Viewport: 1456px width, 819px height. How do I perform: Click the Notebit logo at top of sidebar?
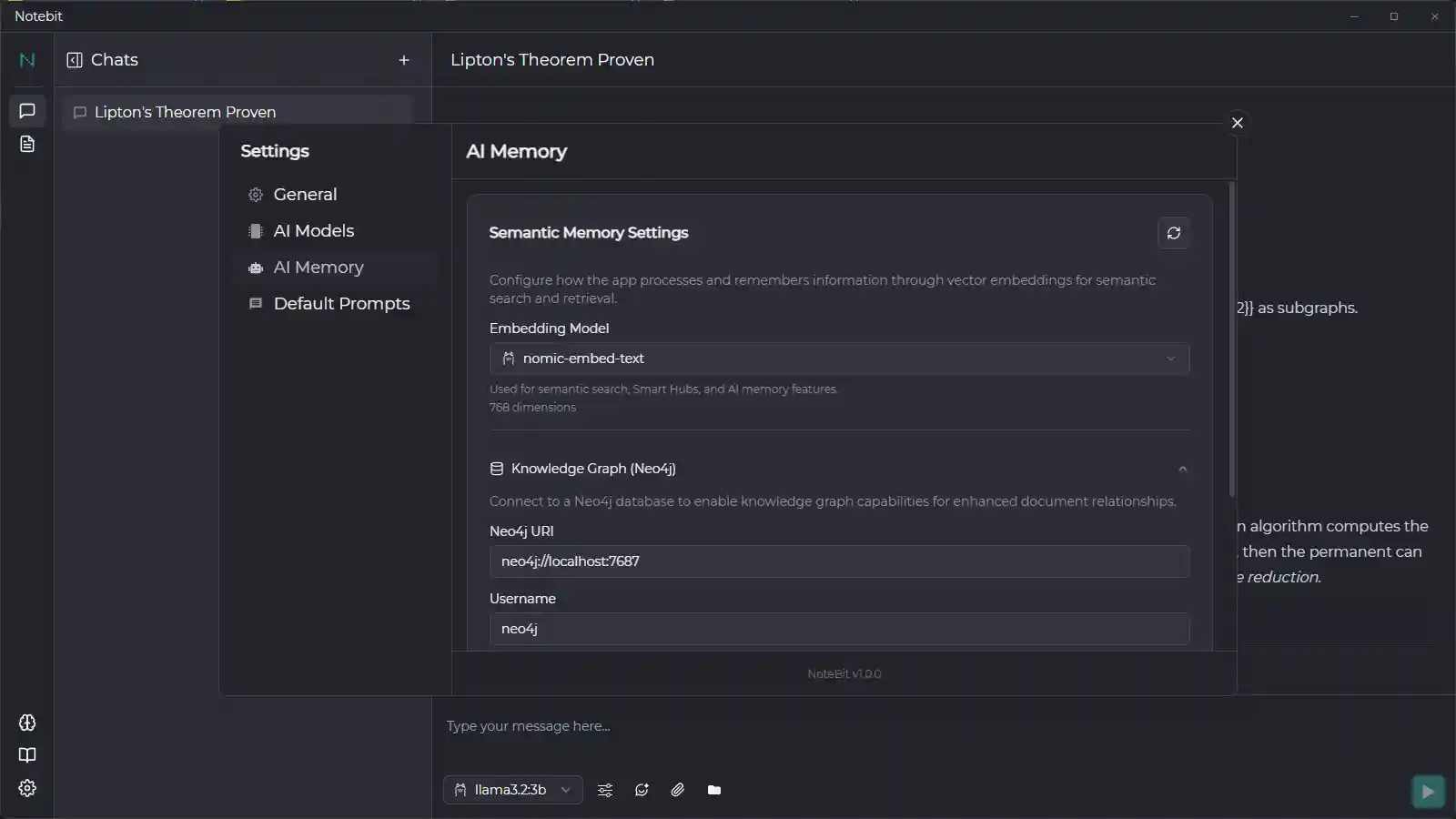click(x=26, y=59)
